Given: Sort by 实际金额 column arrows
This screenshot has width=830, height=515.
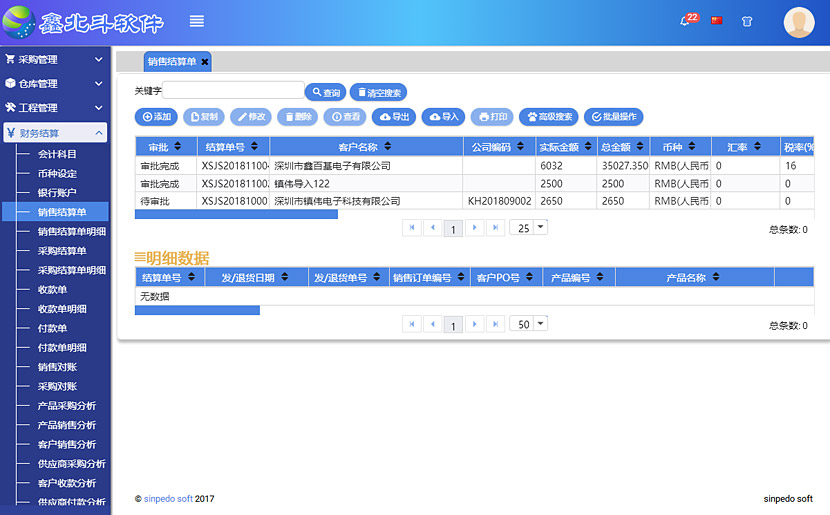Looking at the screenshot, I should click(x=588, y=146).
